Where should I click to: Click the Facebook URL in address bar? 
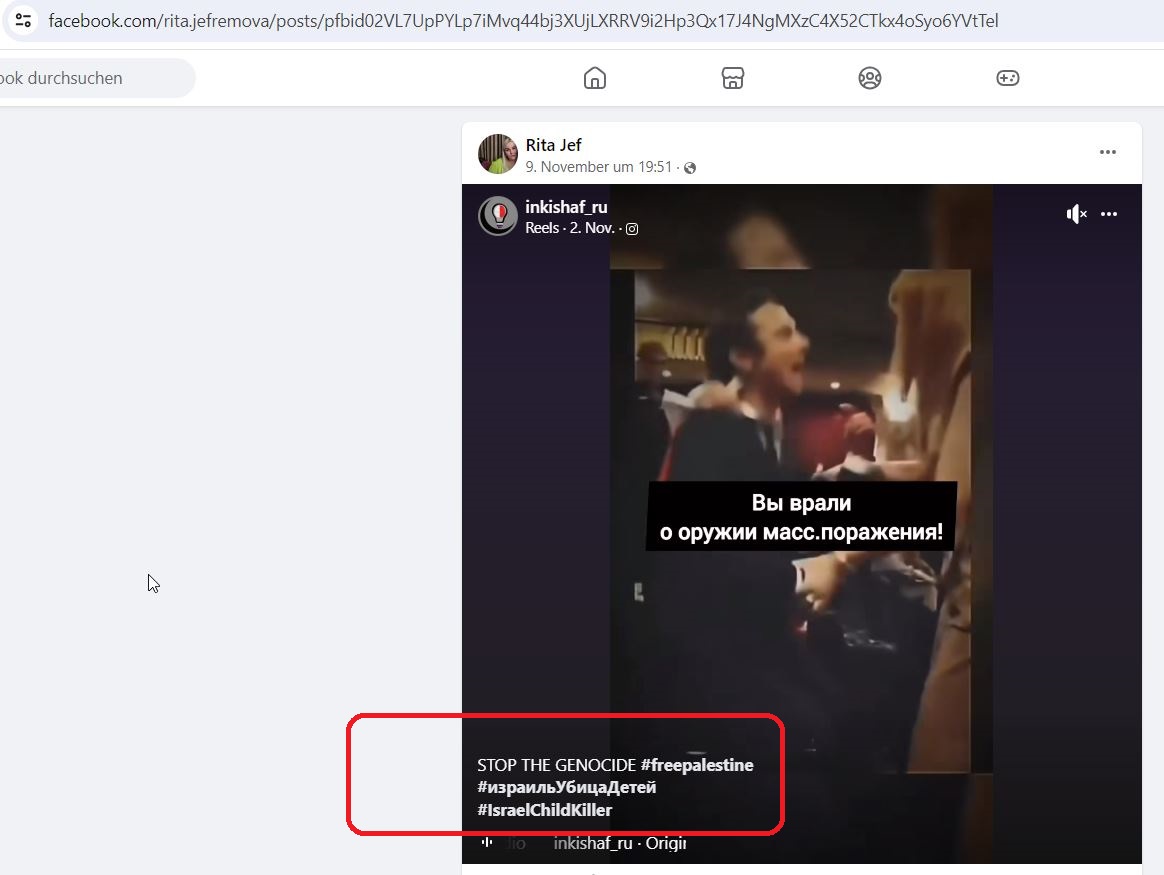(523, 21)
